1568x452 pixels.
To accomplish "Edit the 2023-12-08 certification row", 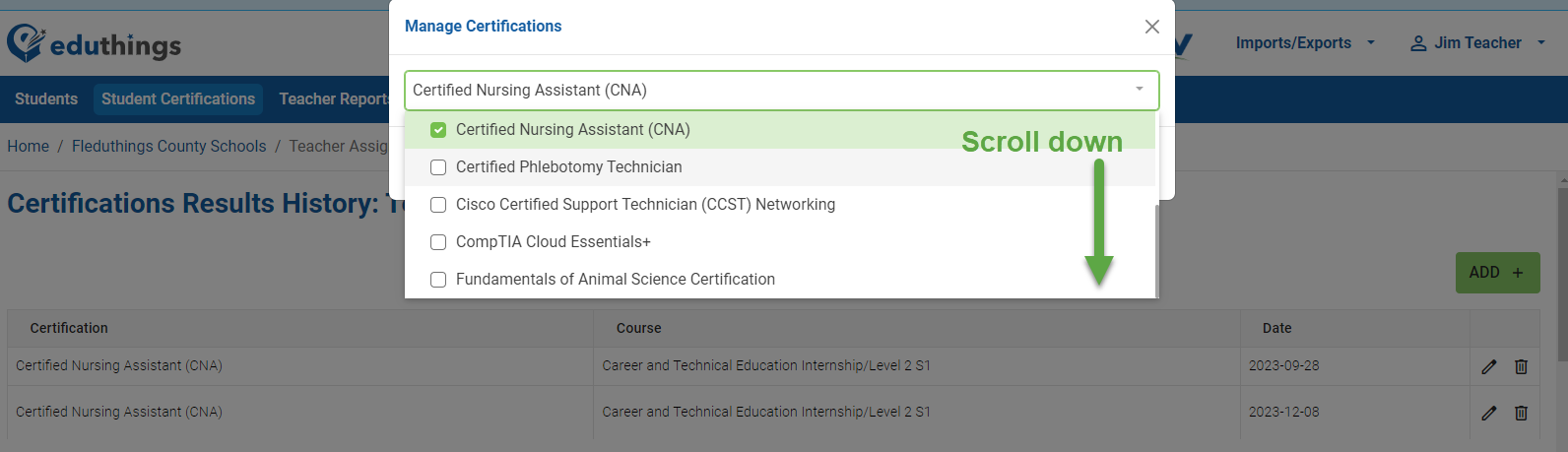I will click(1488, 413).
